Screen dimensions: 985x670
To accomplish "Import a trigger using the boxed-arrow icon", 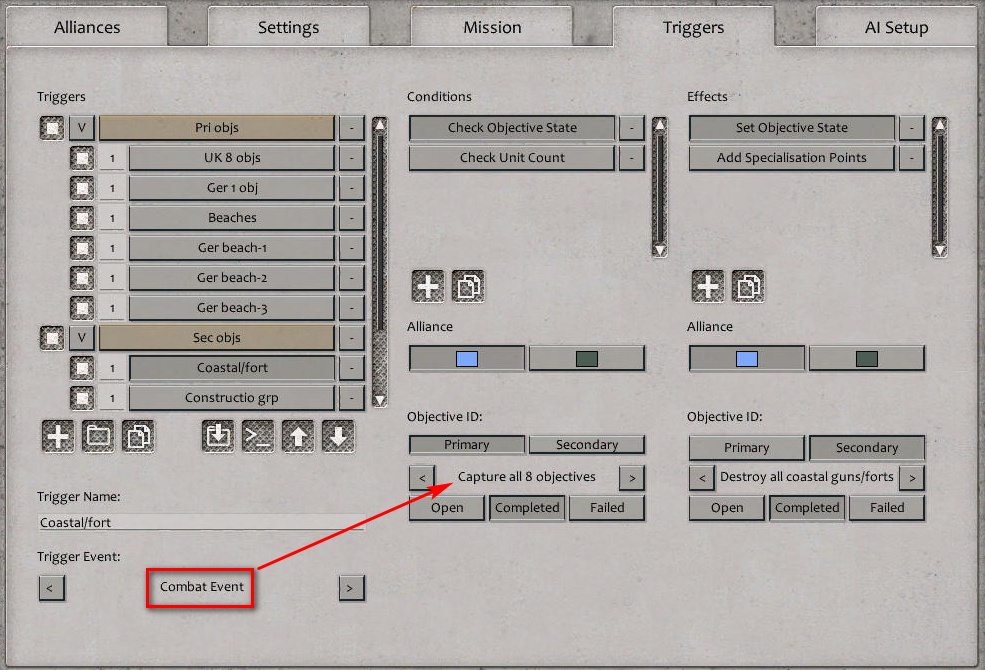I will click(x=217, y=437).
